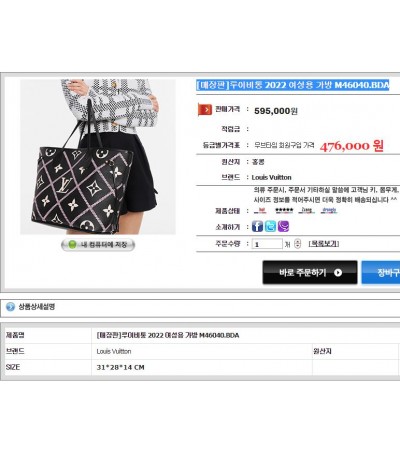This screenshot has height=450, width=400.
Task: Click the red 476,000 원 member price
Action: tap(352, 146)
